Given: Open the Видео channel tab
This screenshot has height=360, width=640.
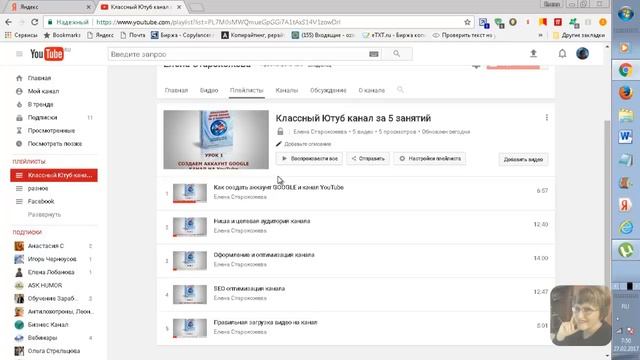Looking at the screenshot, I should 209,90.
